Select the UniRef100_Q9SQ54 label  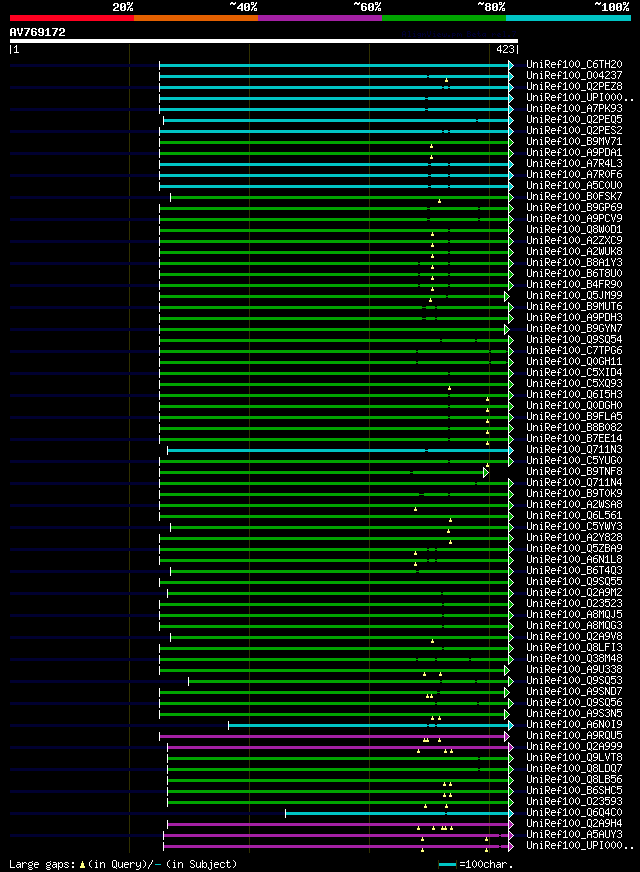pyautogui.click(x=574, y=339)
